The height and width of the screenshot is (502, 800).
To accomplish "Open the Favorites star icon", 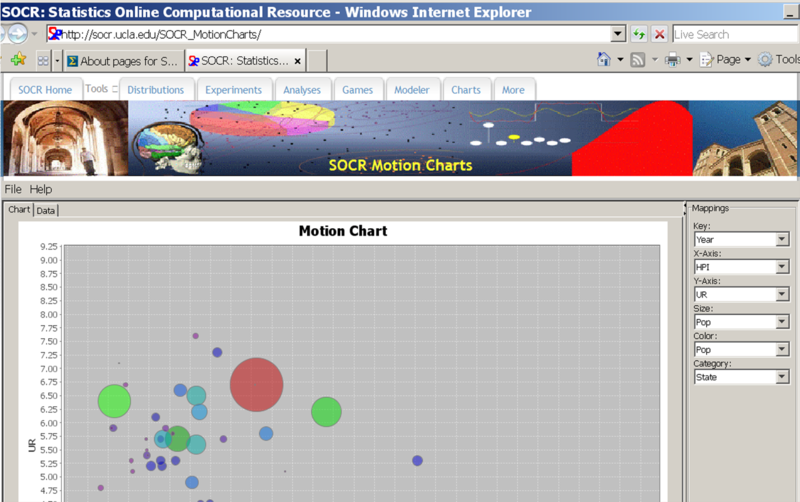I will point(18,60).
